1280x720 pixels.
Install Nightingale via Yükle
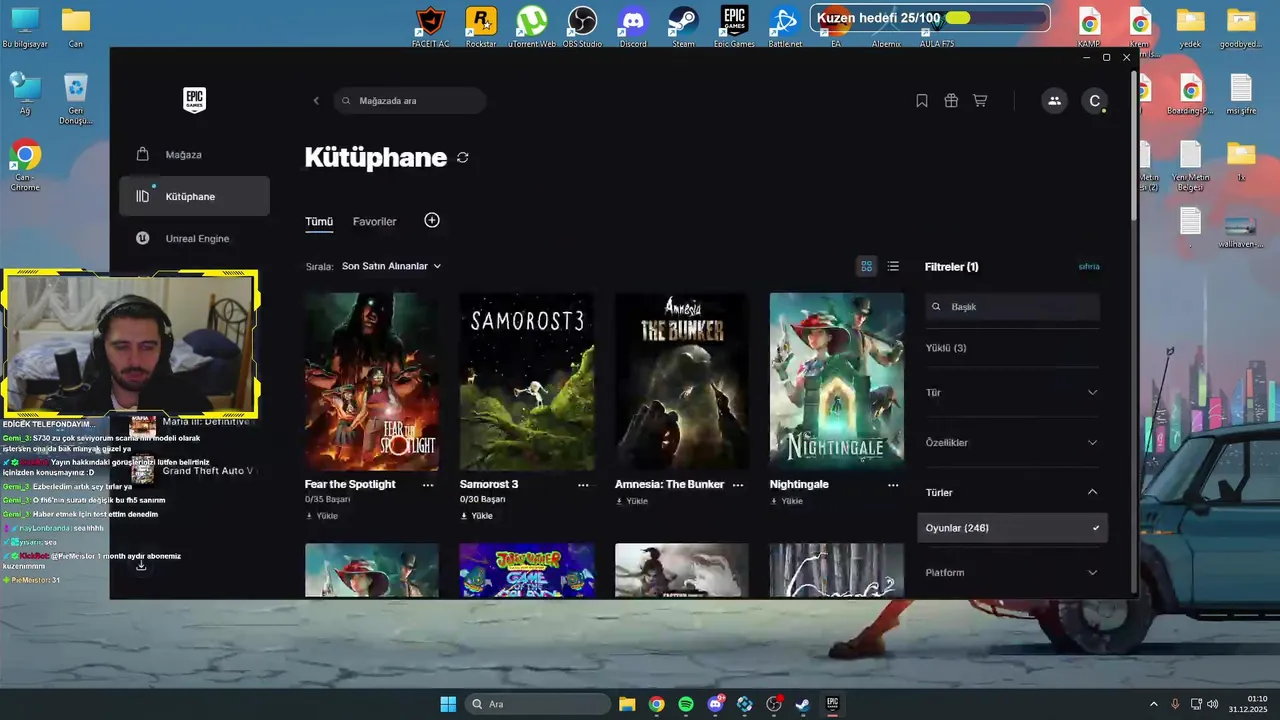pyautogui.click(x=786, y=501)
